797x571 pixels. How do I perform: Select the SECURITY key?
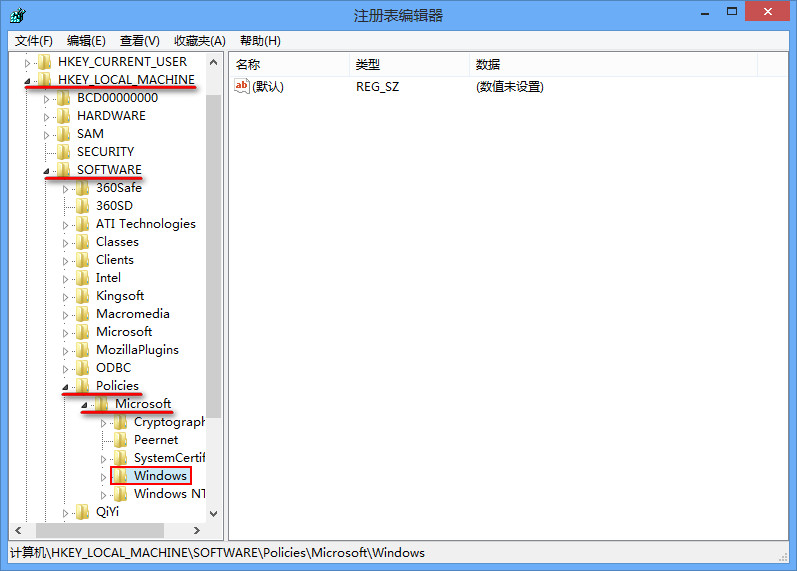point(105,152)
